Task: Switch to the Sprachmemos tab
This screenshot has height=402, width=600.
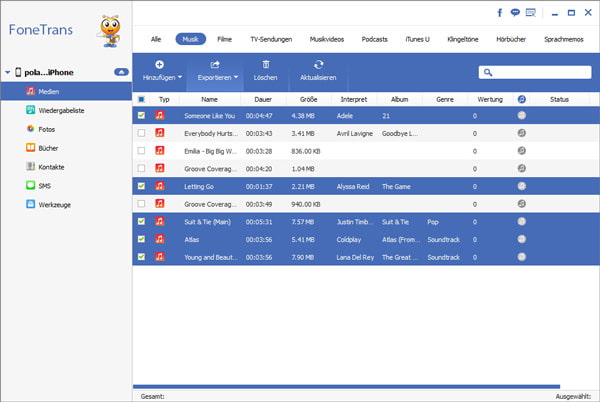Action: [x=564, y=39]
